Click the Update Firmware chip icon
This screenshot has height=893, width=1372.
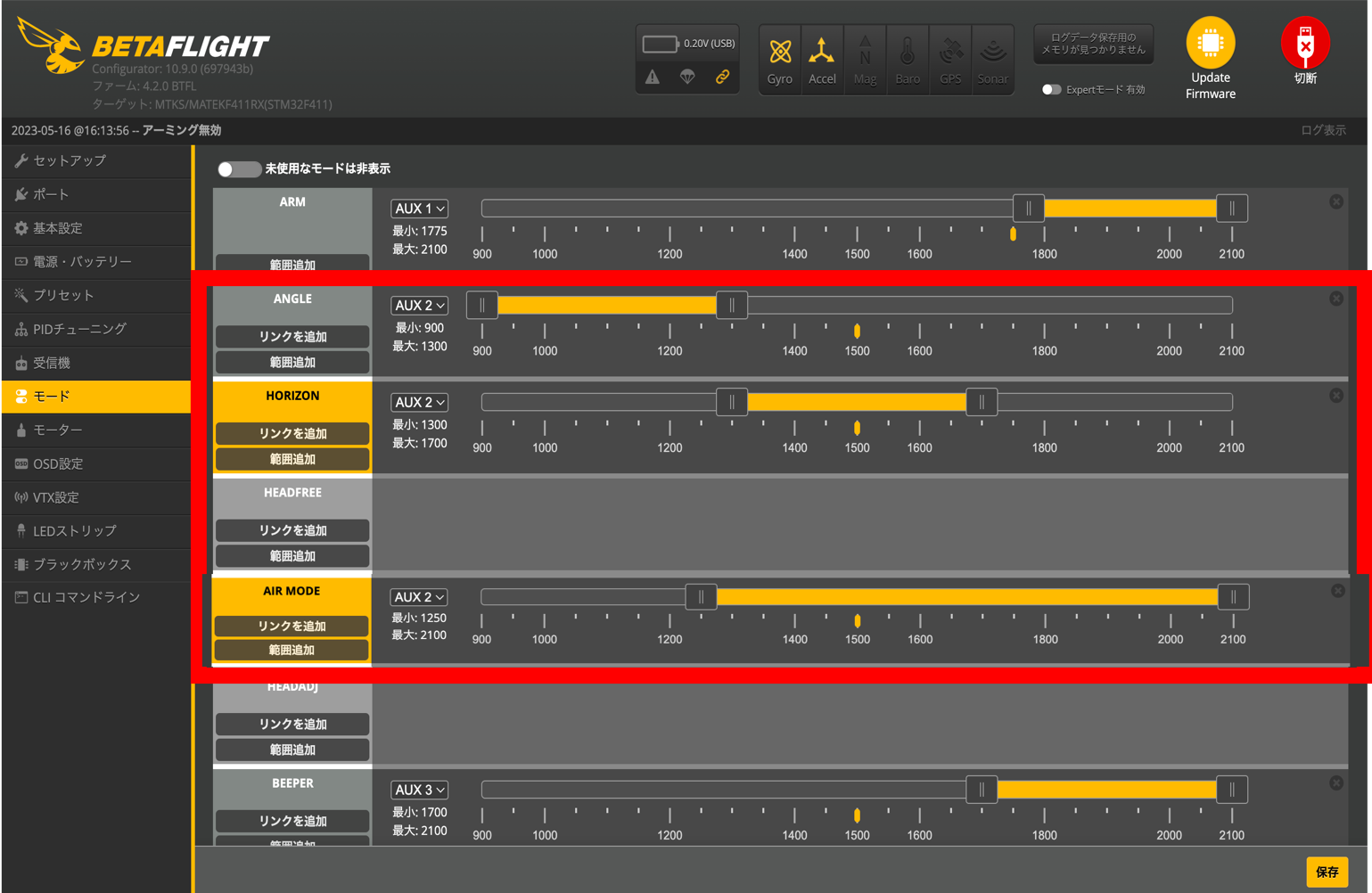coord(1211,43)
